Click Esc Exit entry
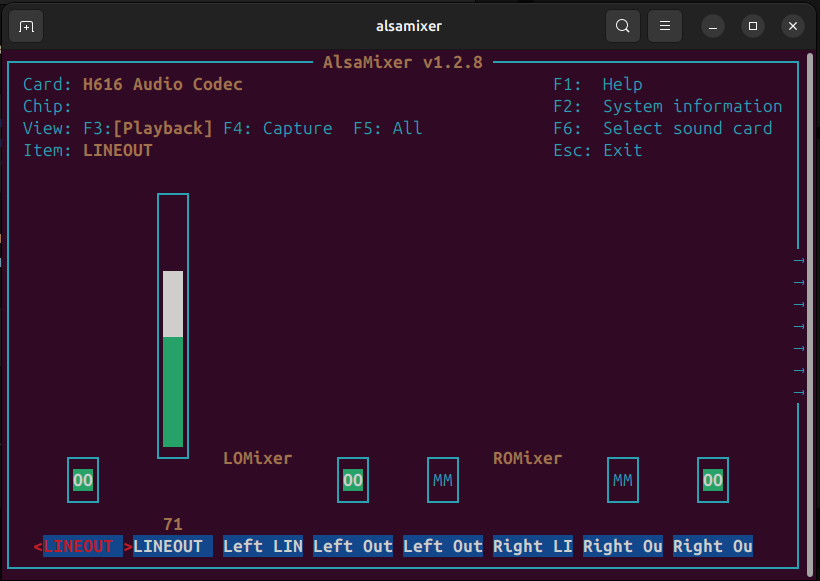This screenshot has height=581, width=820. (x=598, y=151)
